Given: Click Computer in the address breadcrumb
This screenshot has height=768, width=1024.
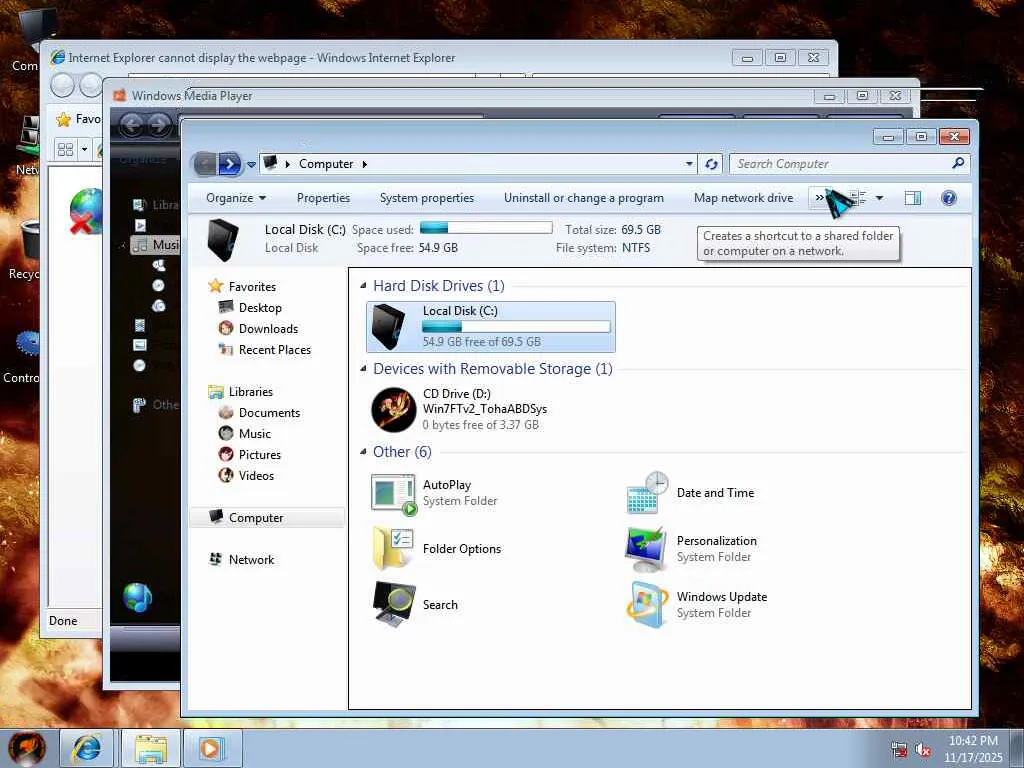Looking at the screenshot, I should click(326, 164).
